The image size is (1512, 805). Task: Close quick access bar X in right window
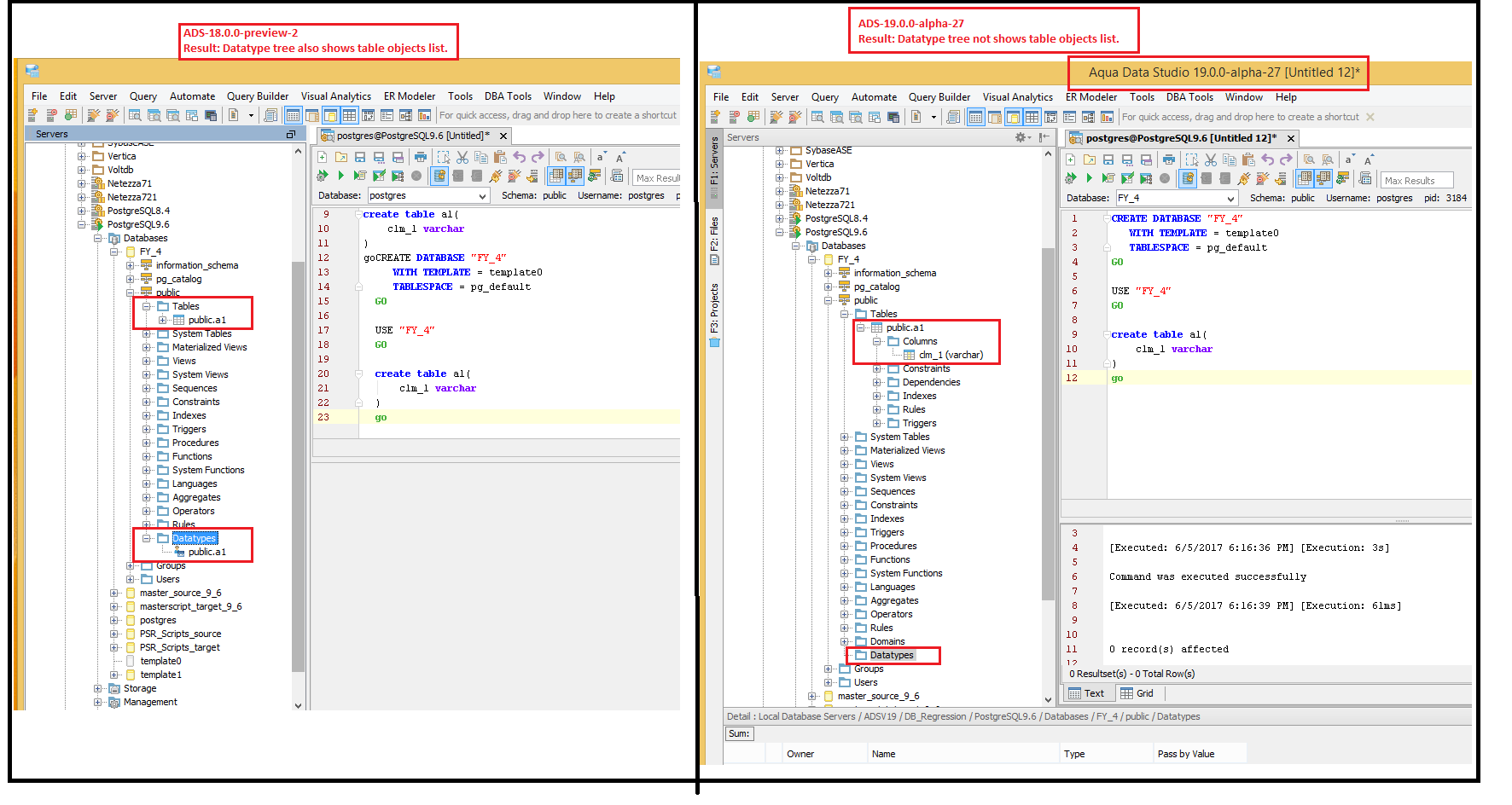click(1370, 117)
